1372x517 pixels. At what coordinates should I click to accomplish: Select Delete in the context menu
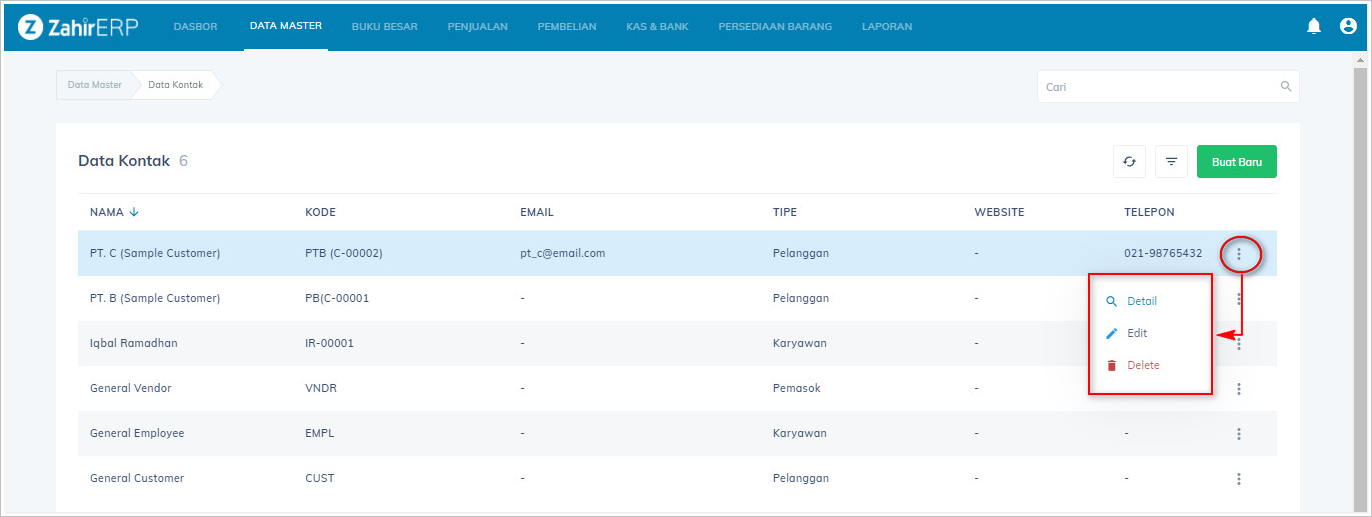[x=1143, y=365]
